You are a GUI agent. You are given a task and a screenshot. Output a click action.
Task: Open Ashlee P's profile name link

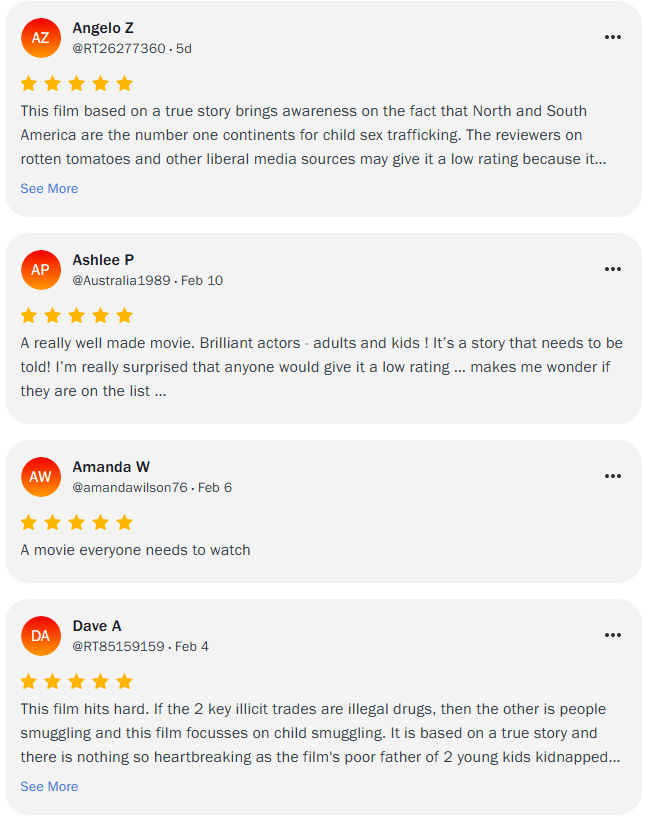click(x=103, y=260)
